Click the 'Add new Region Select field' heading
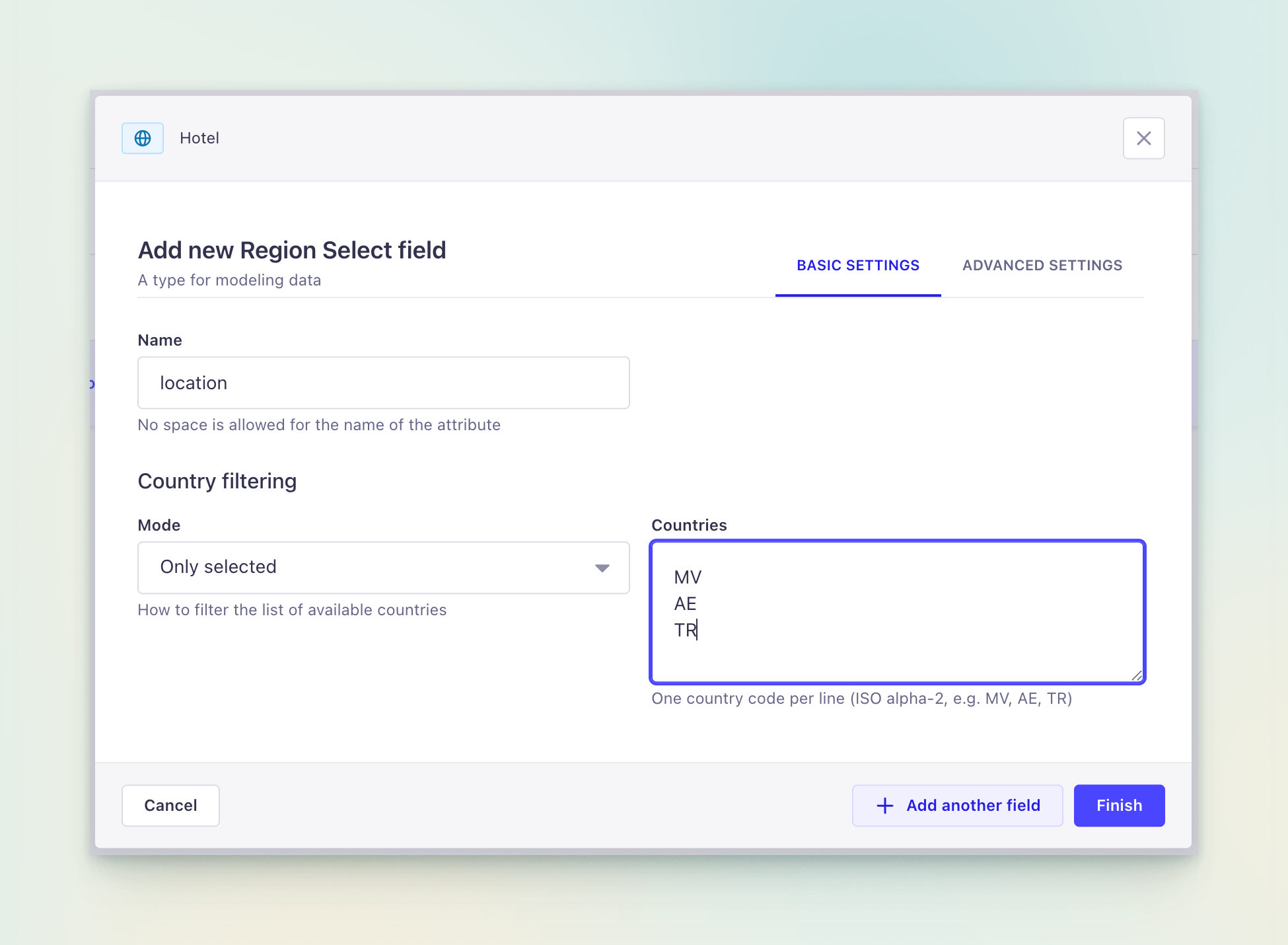 [x=292, y=250]
